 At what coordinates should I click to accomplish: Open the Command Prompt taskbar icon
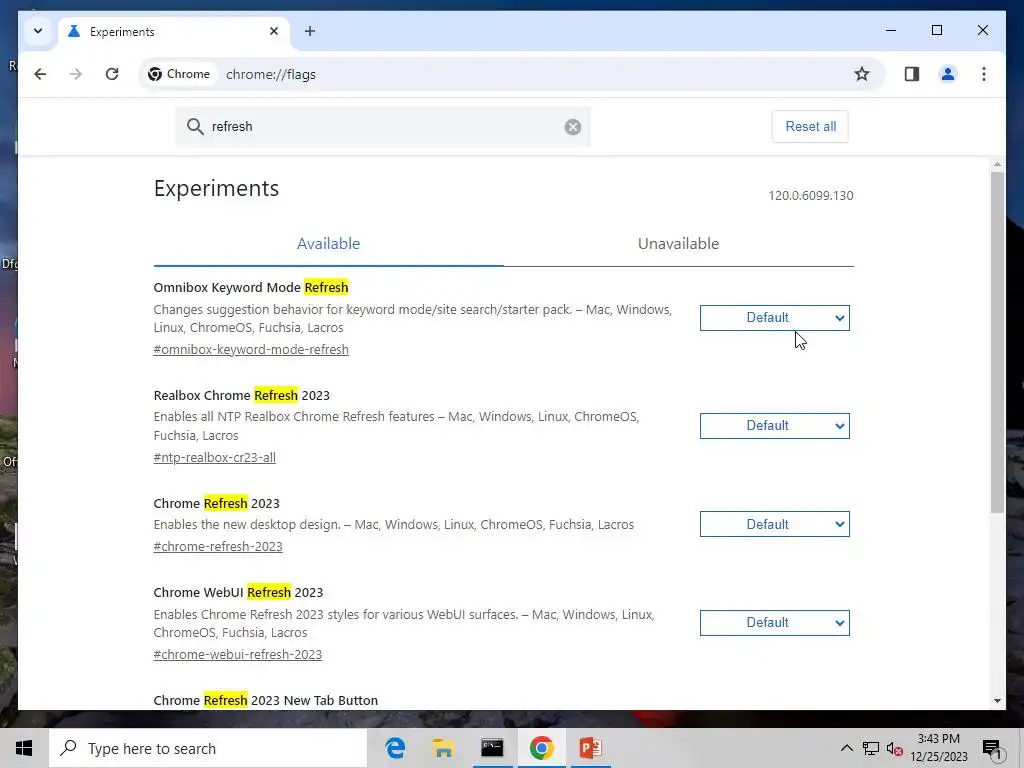tap(492, 748)
